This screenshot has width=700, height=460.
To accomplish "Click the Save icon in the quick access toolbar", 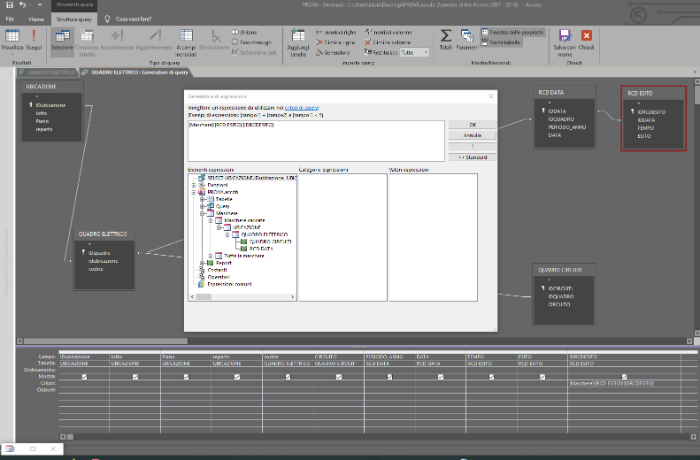I will coord(9,5).
